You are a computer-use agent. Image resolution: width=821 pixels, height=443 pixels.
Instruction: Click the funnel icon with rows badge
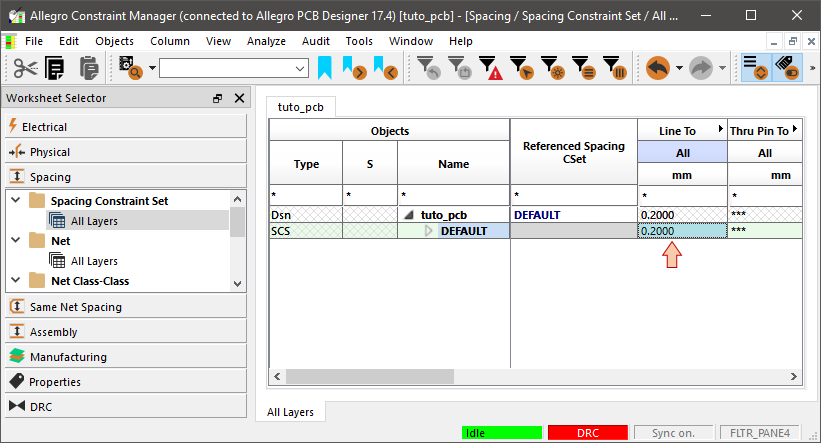pos(583,68)
